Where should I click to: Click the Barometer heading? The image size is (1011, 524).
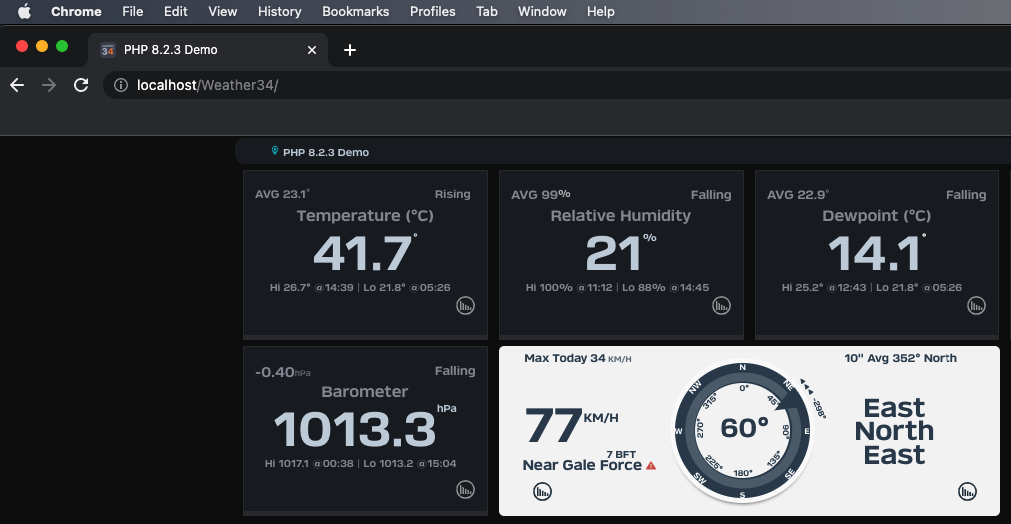point(365,392)
